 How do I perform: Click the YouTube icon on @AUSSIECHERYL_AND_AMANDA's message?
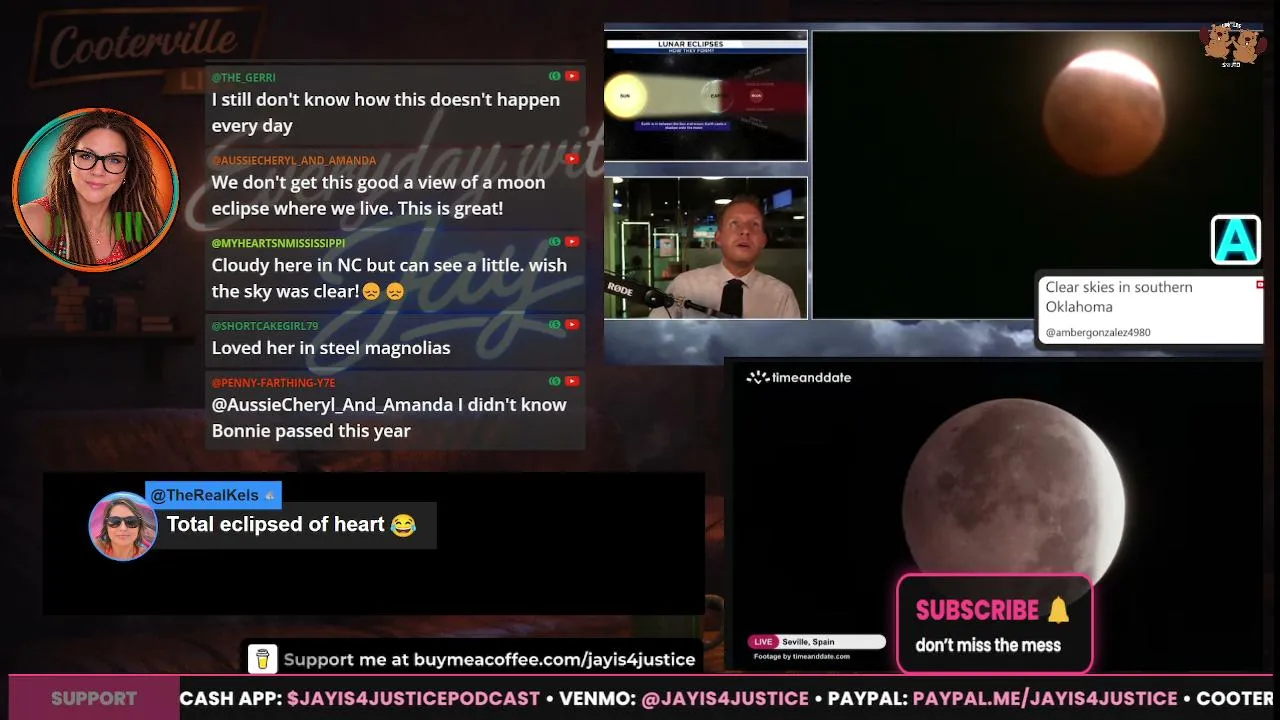(x=572, y=159)
